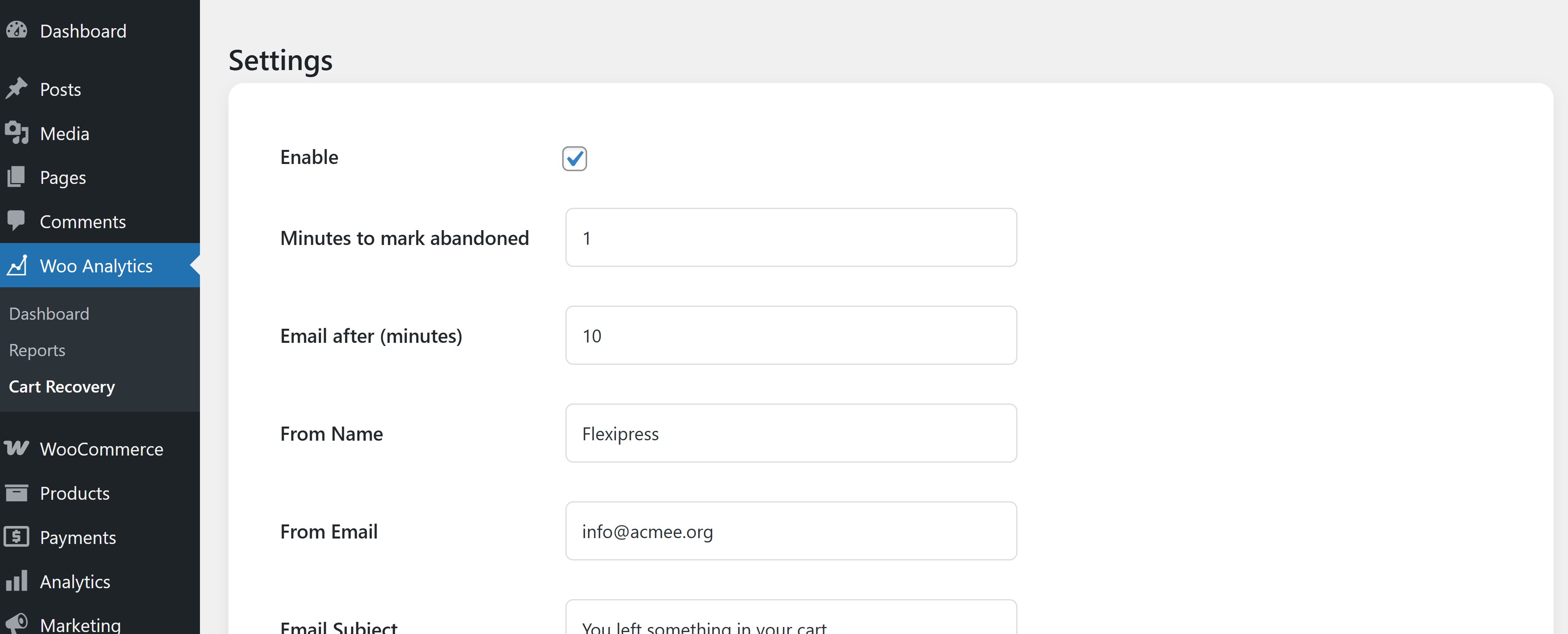1568x634 pixels.
Task: Click the Email Subject text field
Action: pos(791,622)
